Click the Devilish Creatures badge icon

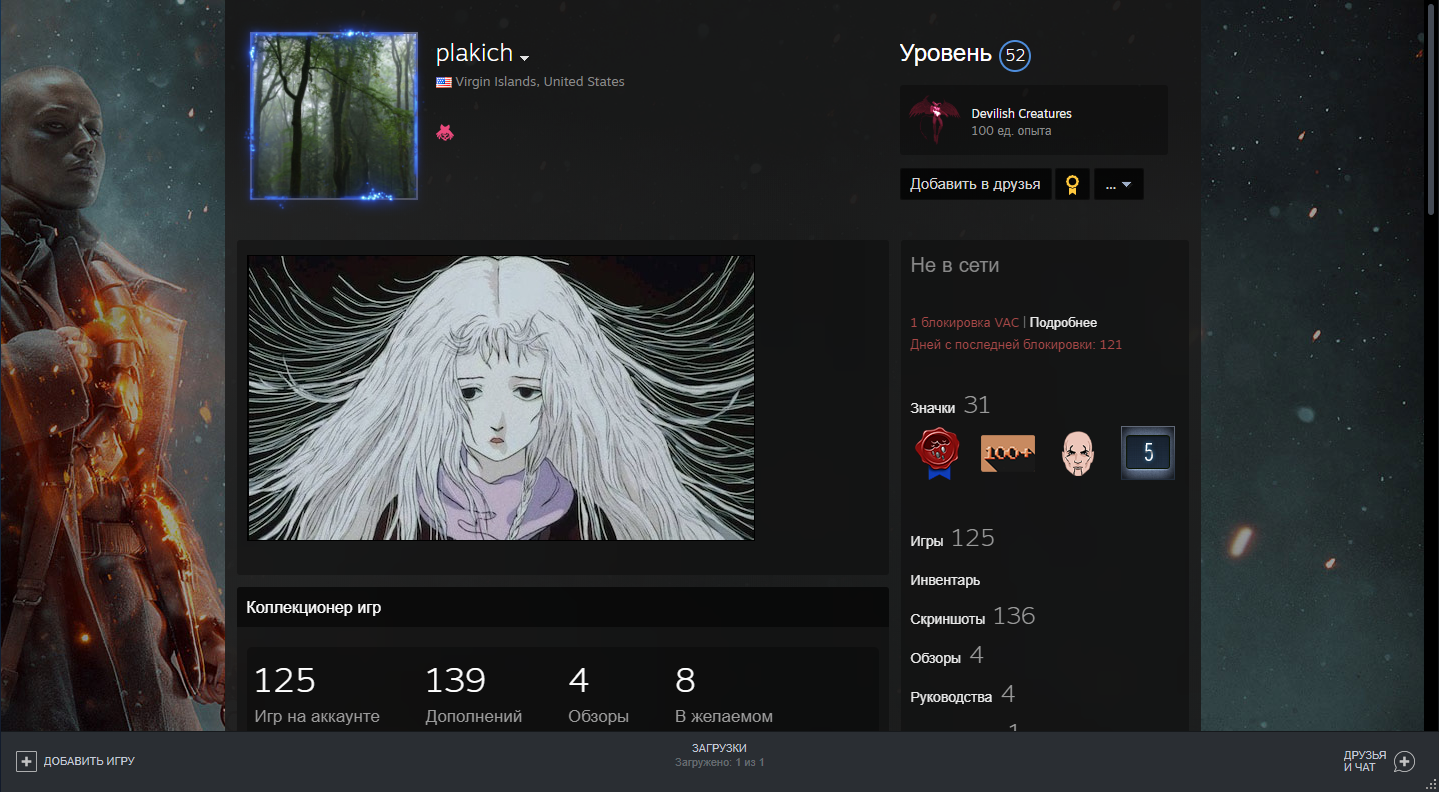pos(934,120)
